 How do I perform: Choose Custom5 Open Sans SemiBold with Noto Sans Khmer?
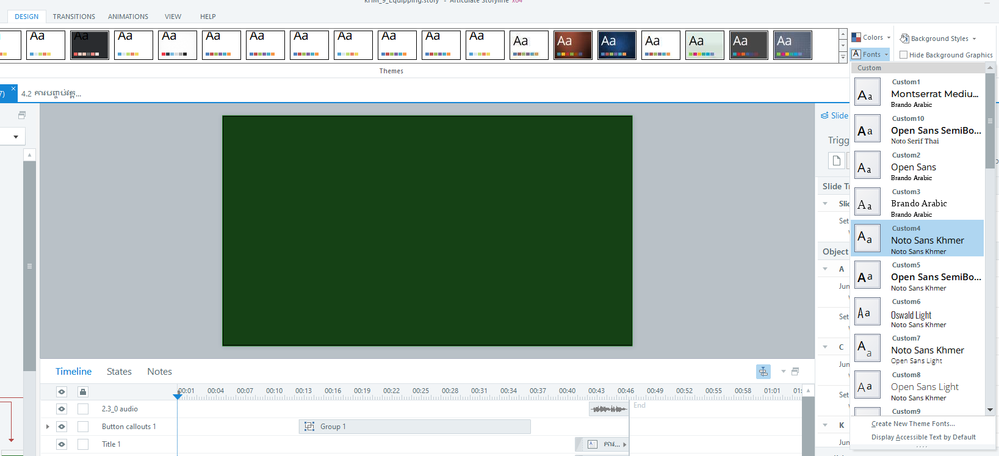coord(917,275)
